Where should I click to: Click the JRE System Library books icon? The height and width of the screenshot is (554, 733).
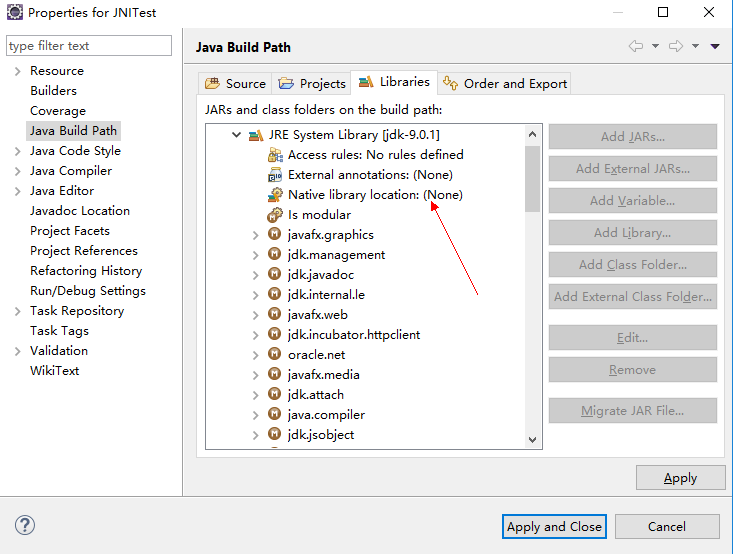[256, 136]
